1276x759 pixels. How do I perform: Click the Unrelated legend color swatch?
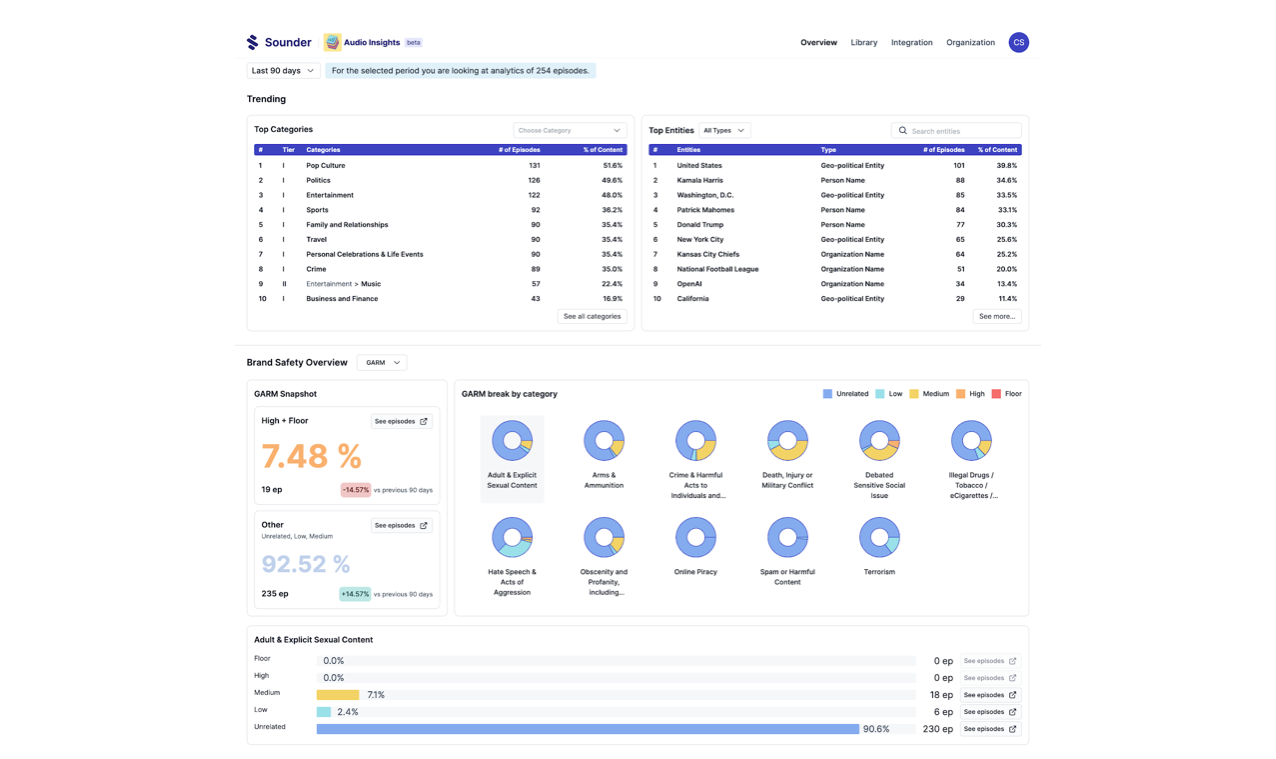tap(827, 394)
